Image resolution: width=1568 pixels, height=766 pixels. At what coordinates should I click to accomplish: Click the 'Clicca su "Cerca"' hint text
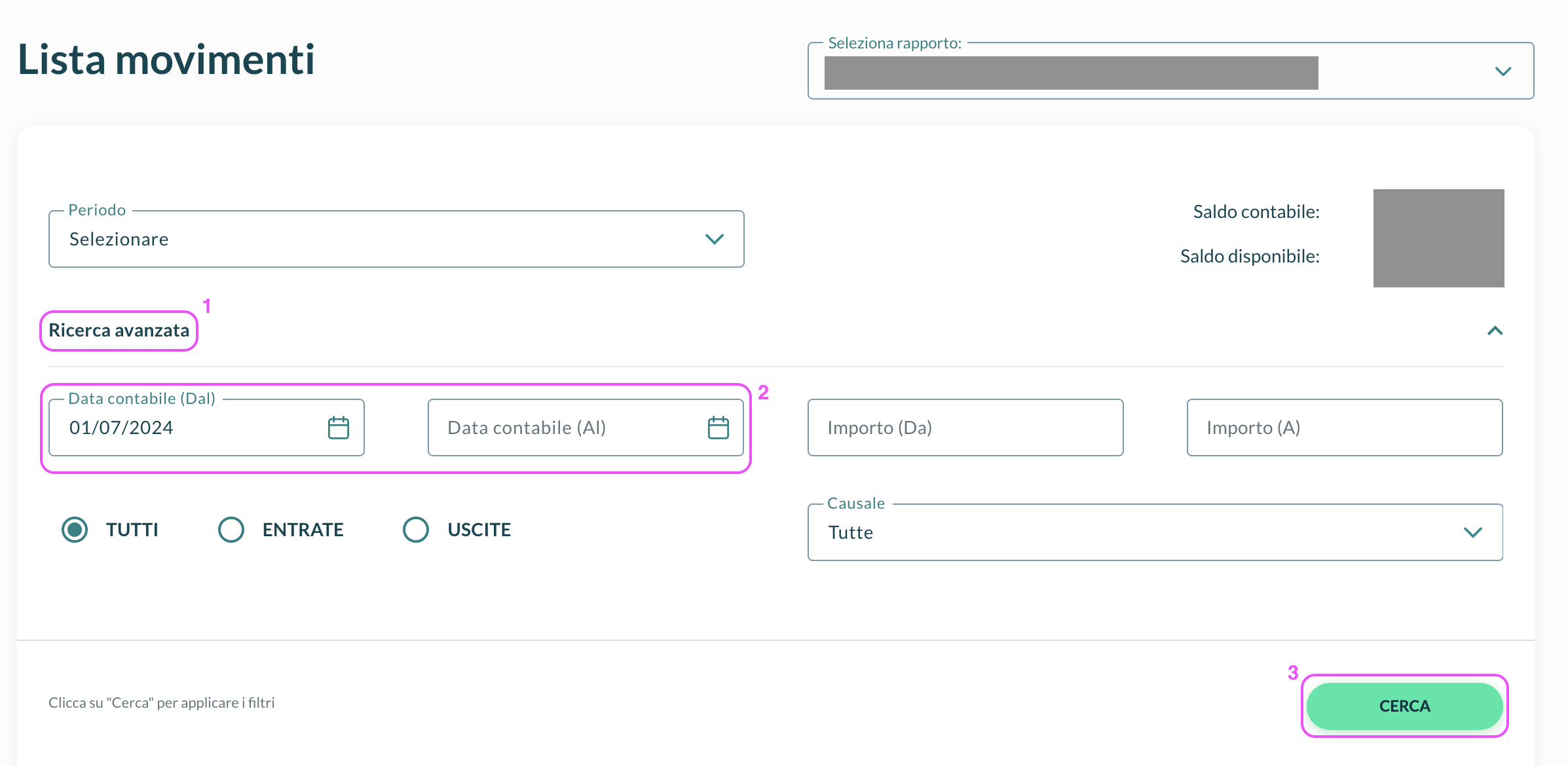[x=162, y=703]
